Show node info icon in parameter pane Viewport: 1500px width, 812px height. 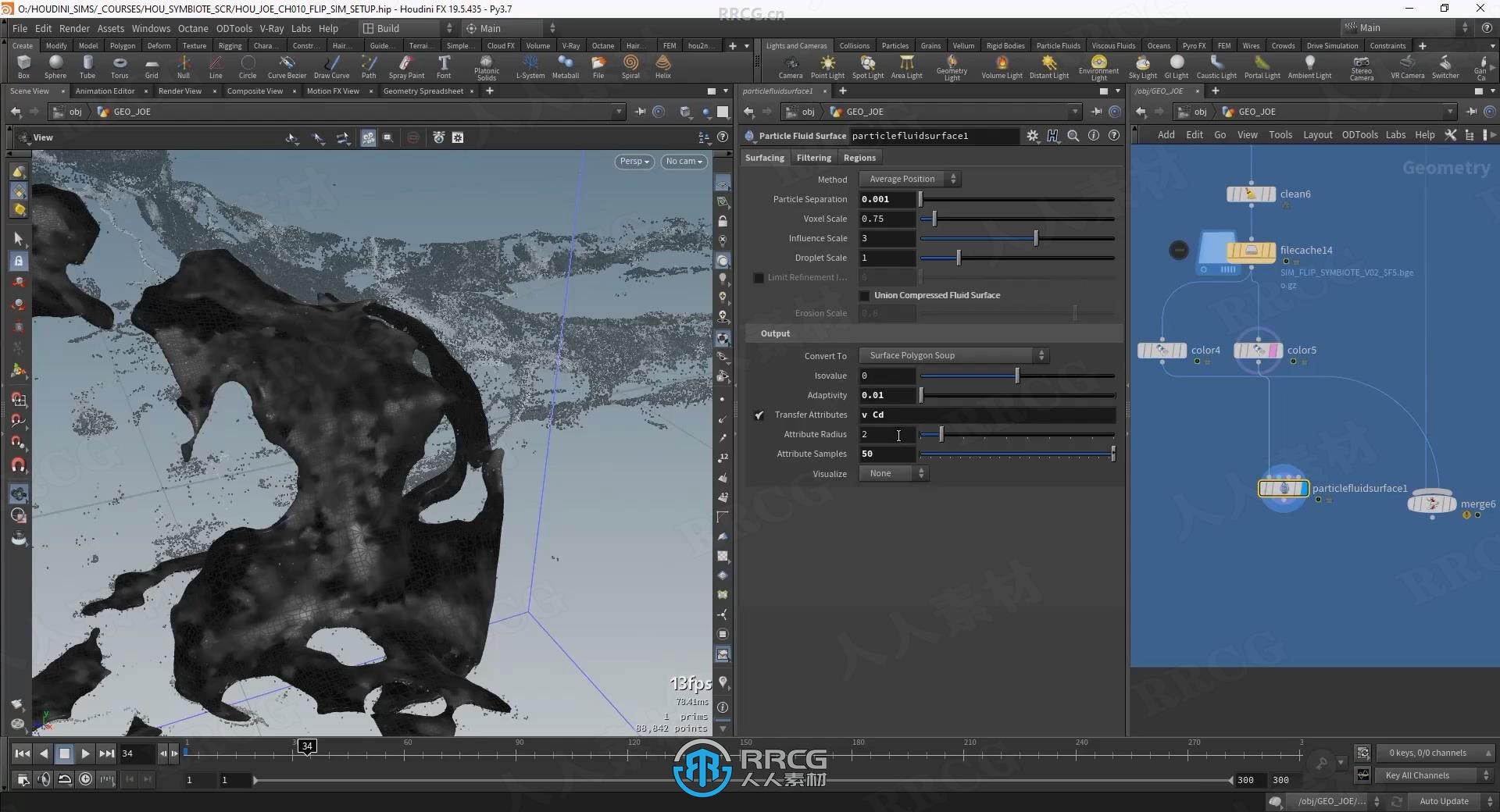coord(1094,136)
